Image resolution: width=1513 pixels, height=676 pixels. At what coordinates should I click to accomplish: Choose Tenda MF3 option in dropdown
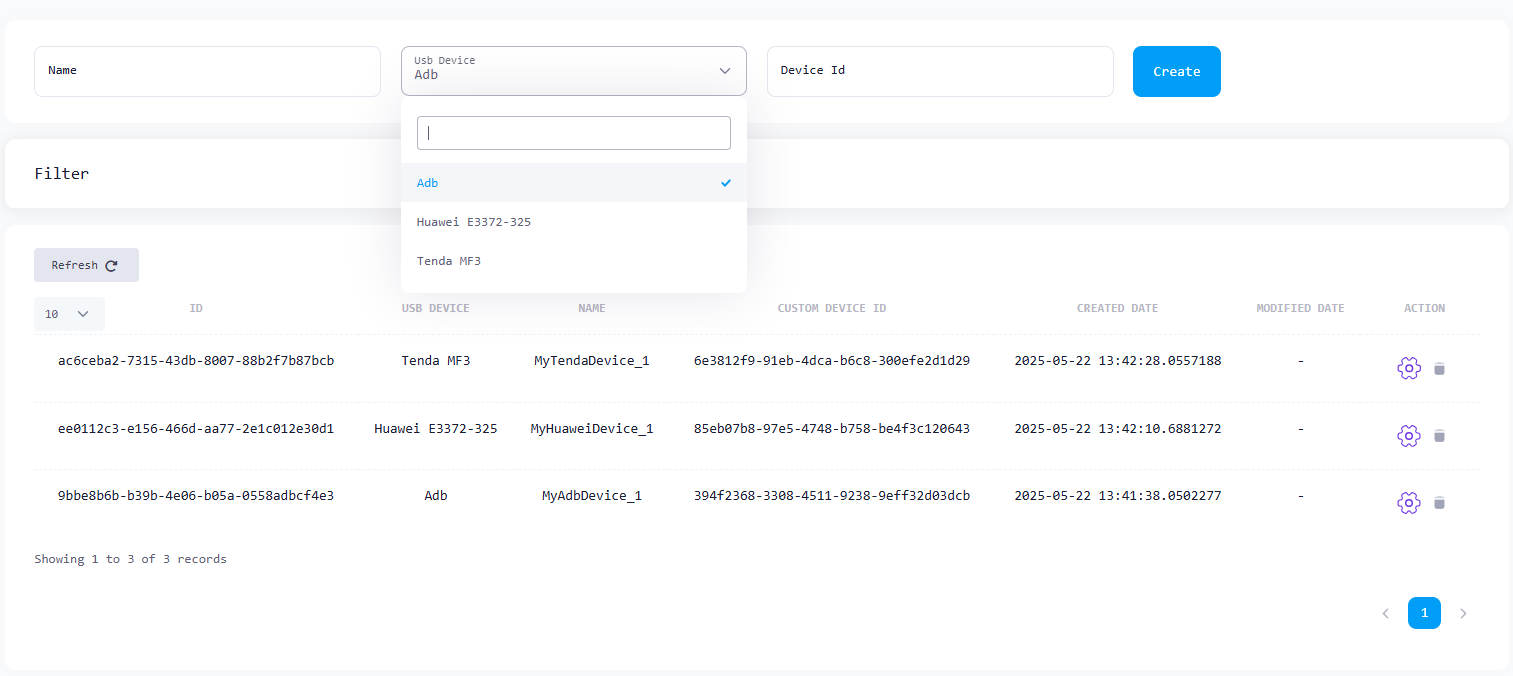coord(573,261)
